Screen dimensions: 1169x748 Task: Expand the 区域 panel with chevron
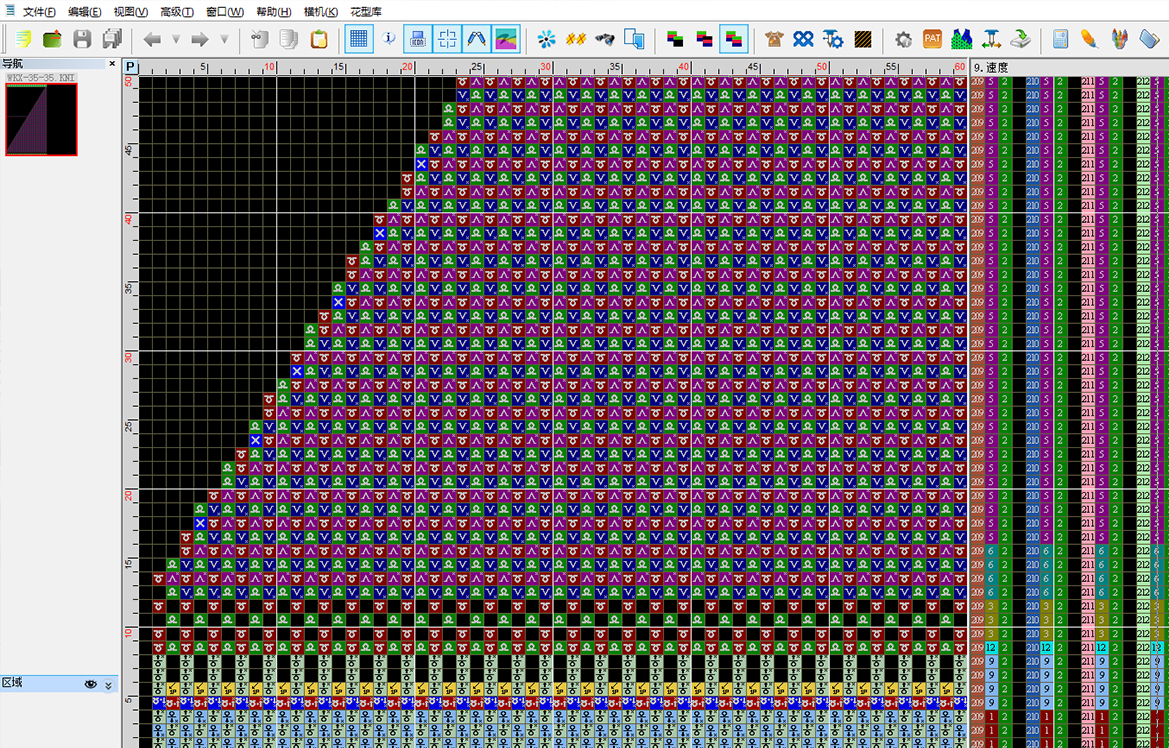[109, 684]
